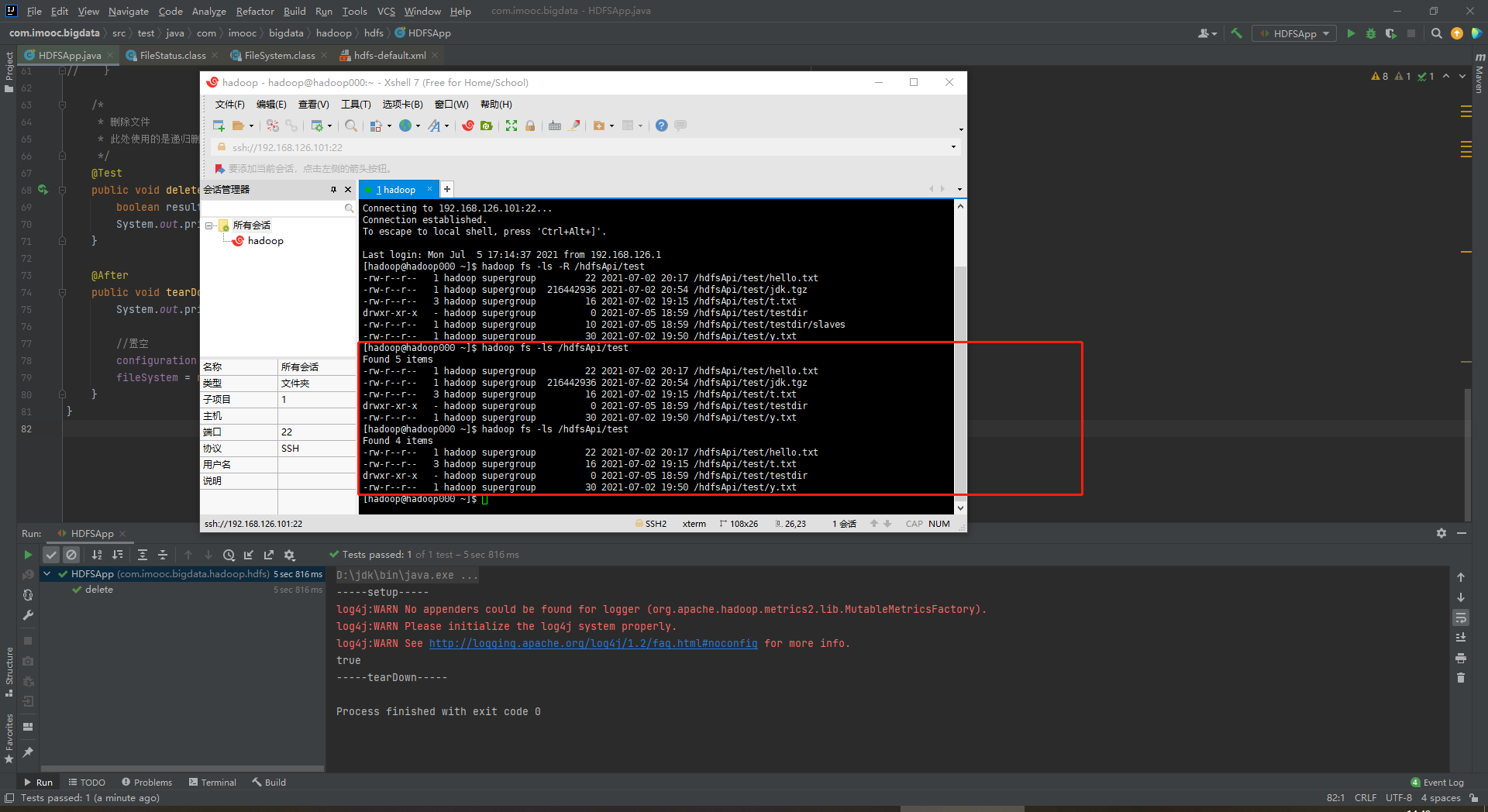
Task: Open the Xshell 工具(T) menu
Action: 356,105
